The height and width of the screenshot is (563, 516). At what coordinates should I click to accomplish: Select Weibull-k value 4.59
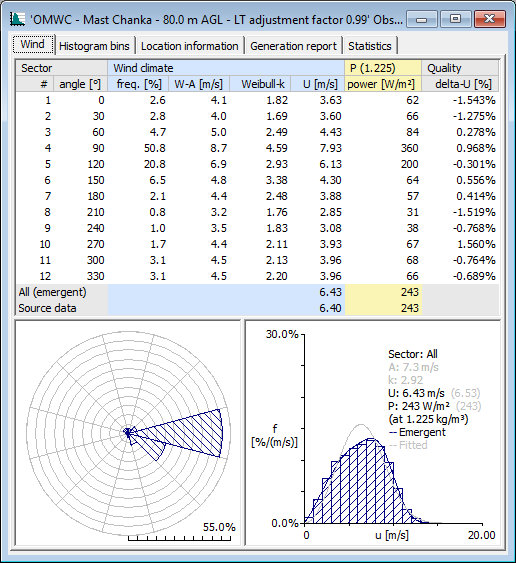click(276, 148)
